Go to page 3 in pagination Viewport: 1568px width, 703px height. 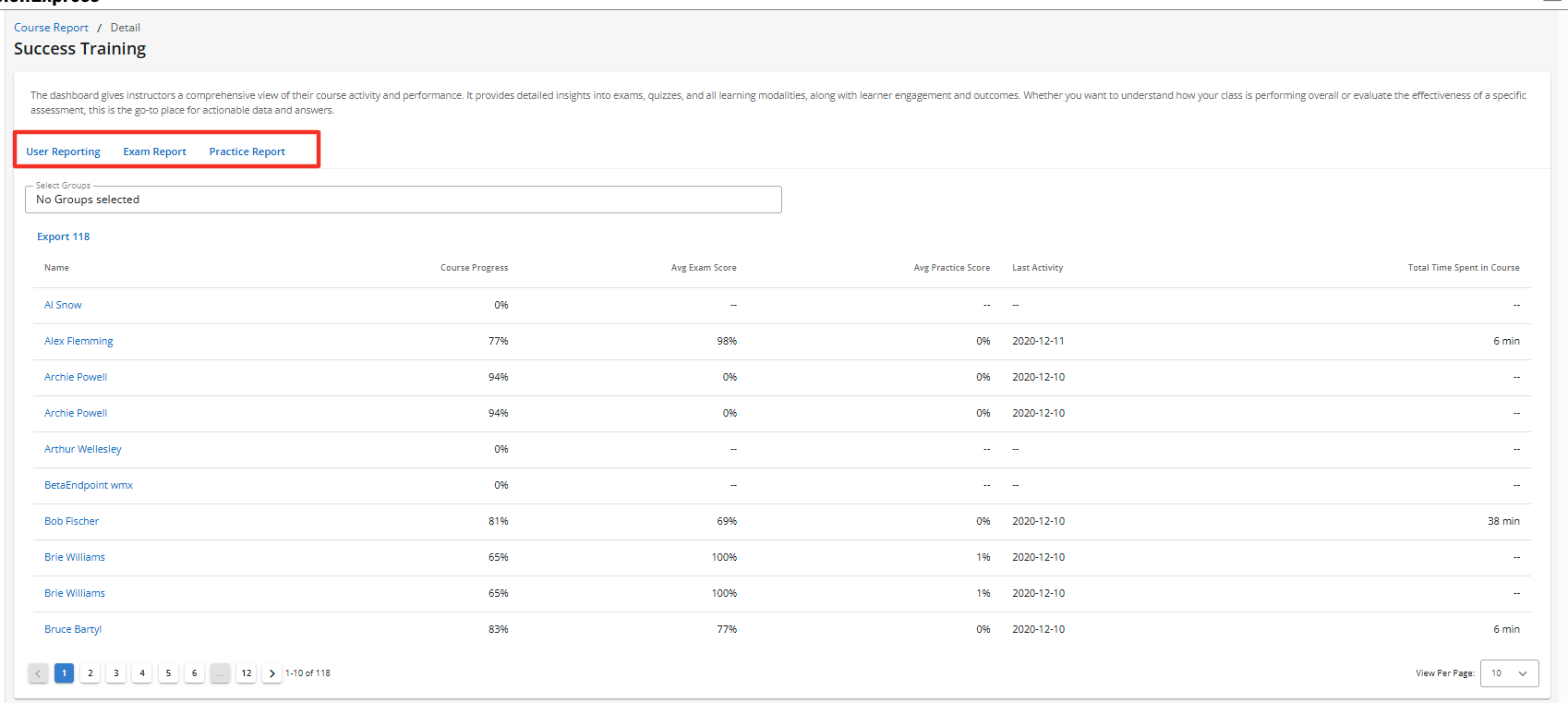point(116,673)
